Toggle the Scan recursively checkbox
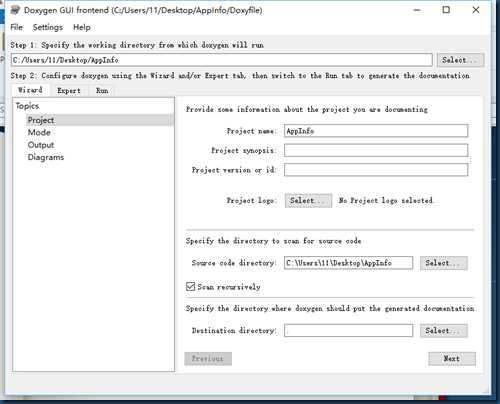Screen dimensions: 500x404 (190, 286)
